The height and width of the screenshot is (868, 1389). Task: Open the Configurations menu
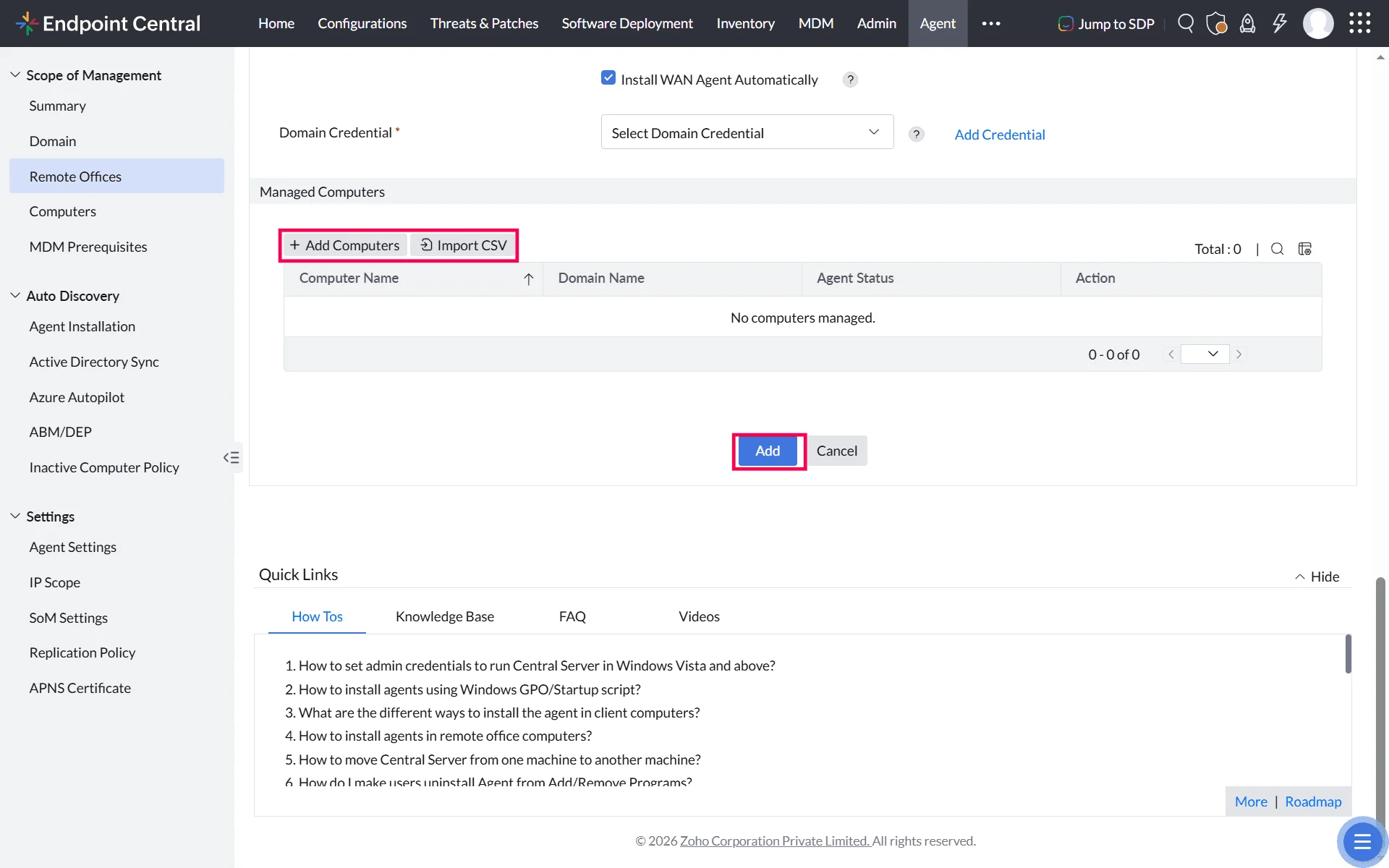pos(362,23)
